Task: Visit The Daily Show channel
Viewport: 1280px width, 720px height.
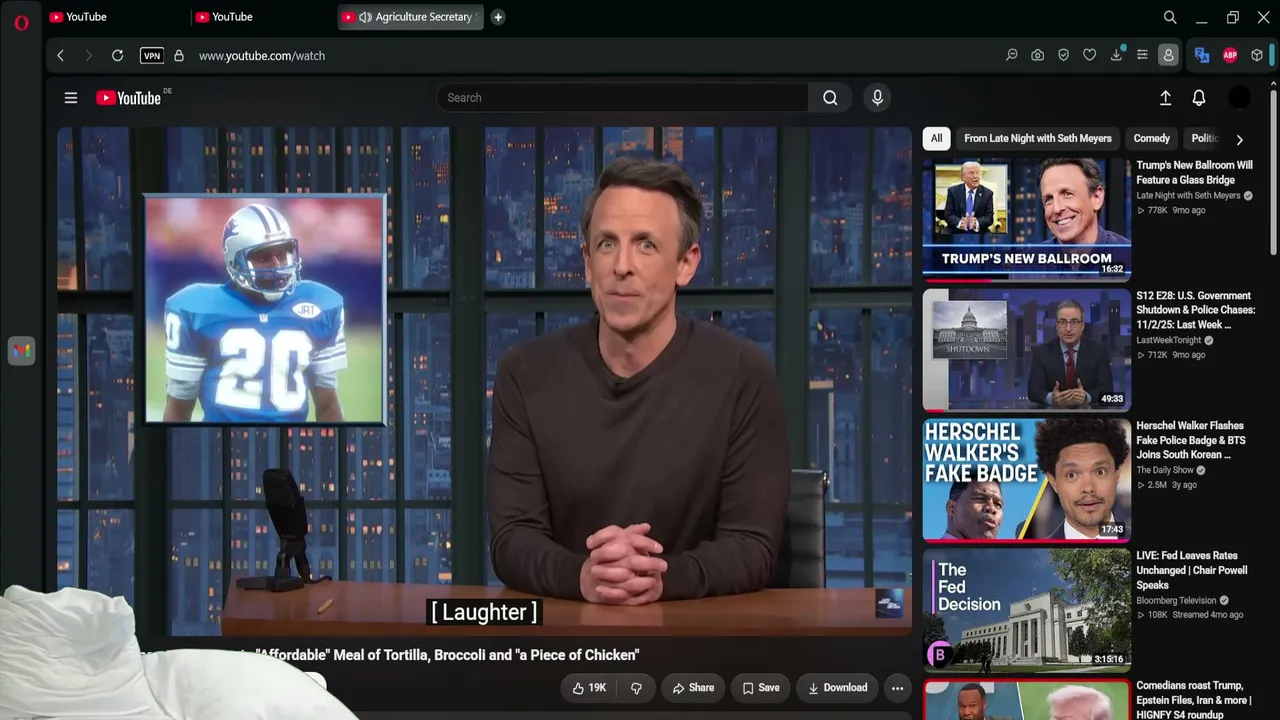Action: coord(1165,470)
